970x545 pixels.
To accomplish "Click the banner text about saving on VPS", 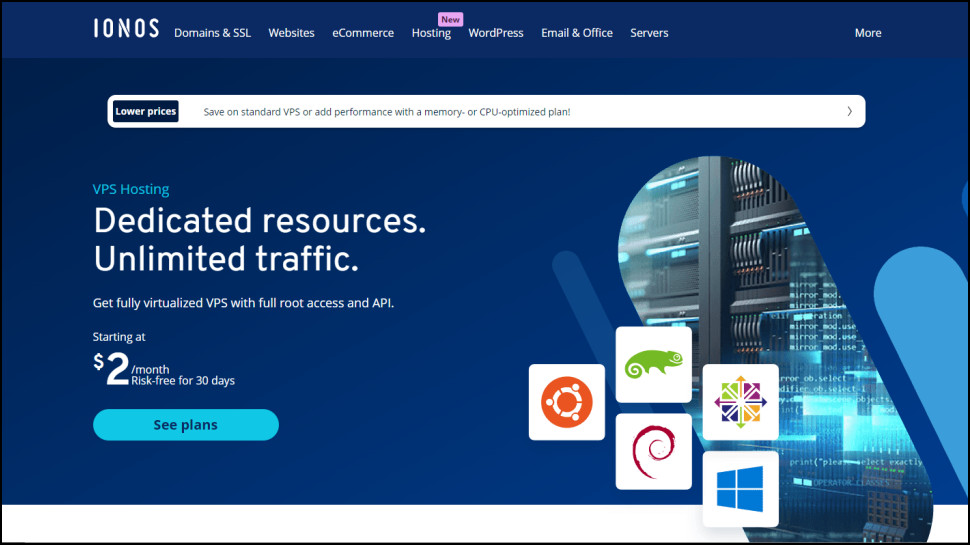I will tap(387, 112).
